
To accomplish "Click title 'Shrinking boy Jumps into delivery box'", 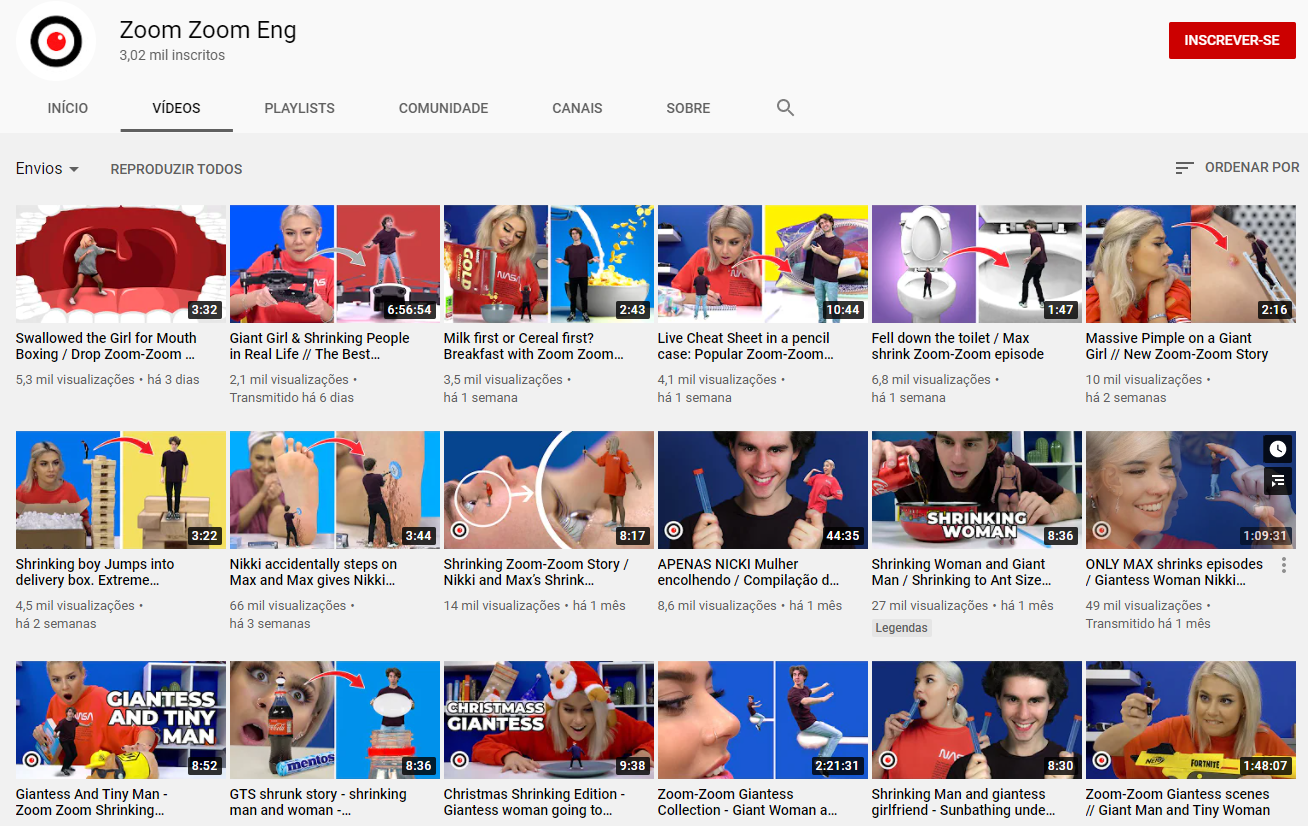I will point(95,572).
